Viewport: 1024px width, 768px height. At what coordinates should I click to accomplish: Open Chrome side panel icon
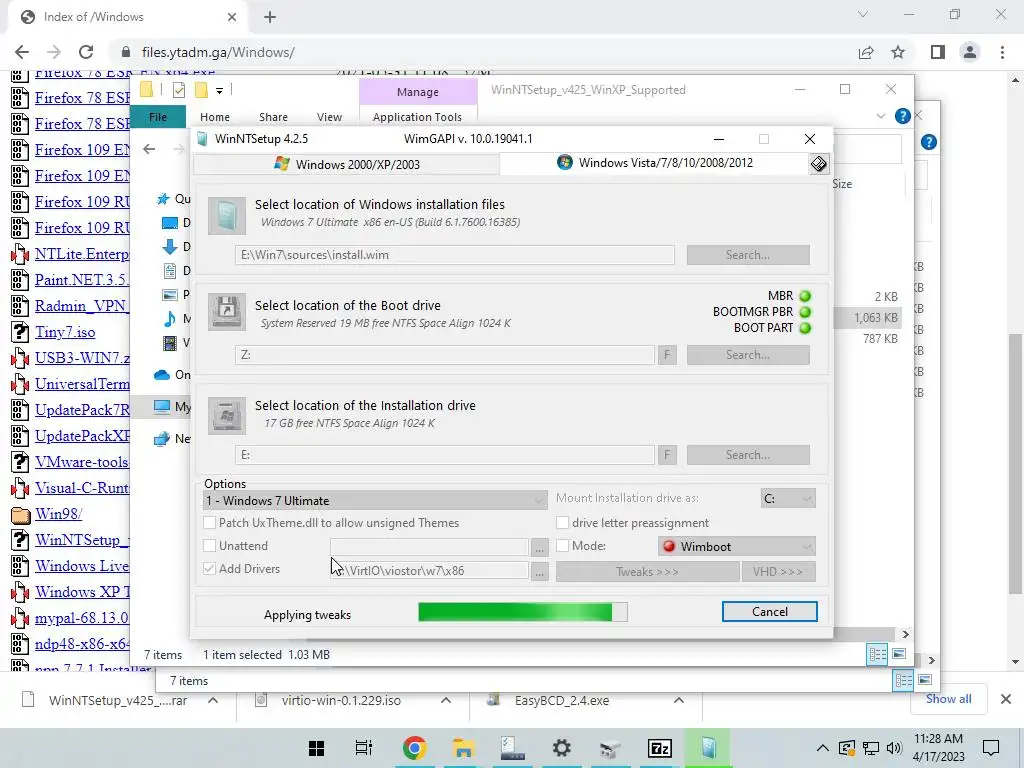pyautogui.click(x=937, y=52)
